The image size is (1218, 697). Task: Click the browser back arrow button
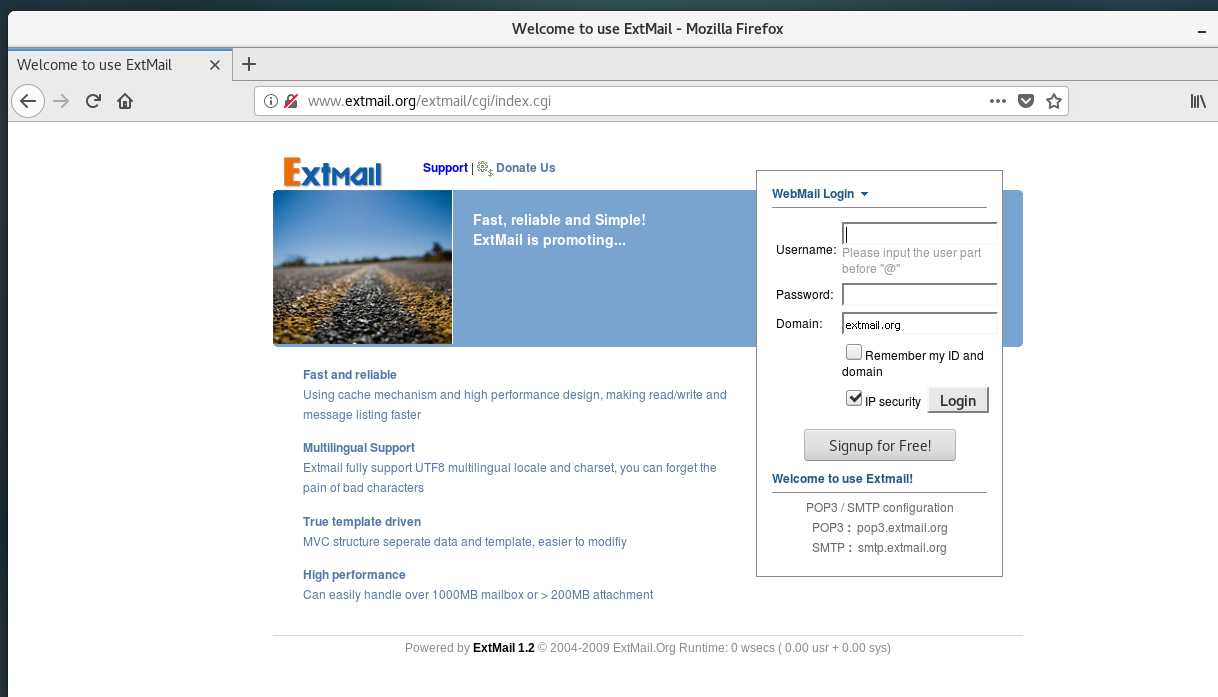(x=28, y=101)
